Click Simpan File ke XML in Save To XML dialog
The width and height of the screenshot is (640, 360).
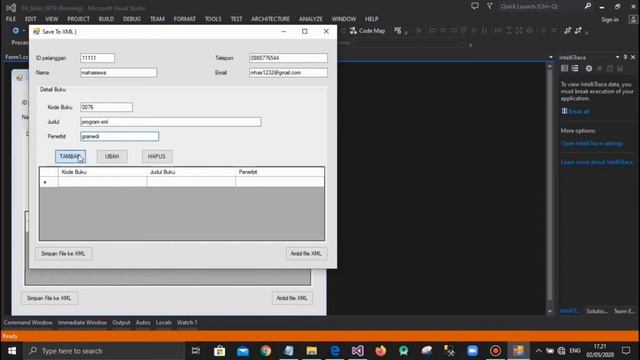coord(63,253)
